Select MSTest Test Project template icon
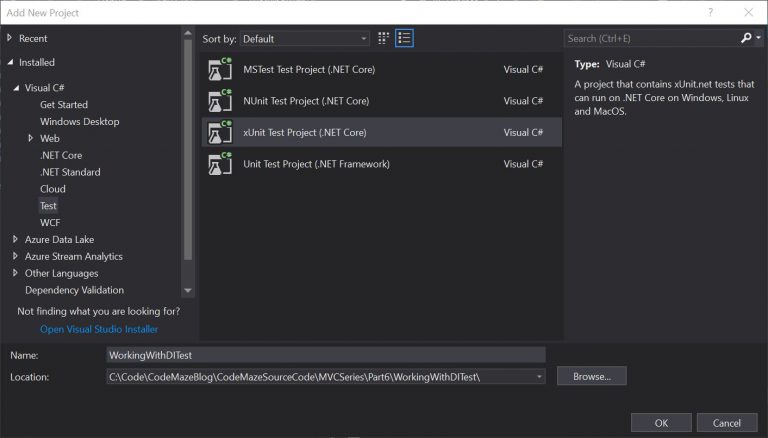Viewport: 768px width, 438px height. click(220, 69)
